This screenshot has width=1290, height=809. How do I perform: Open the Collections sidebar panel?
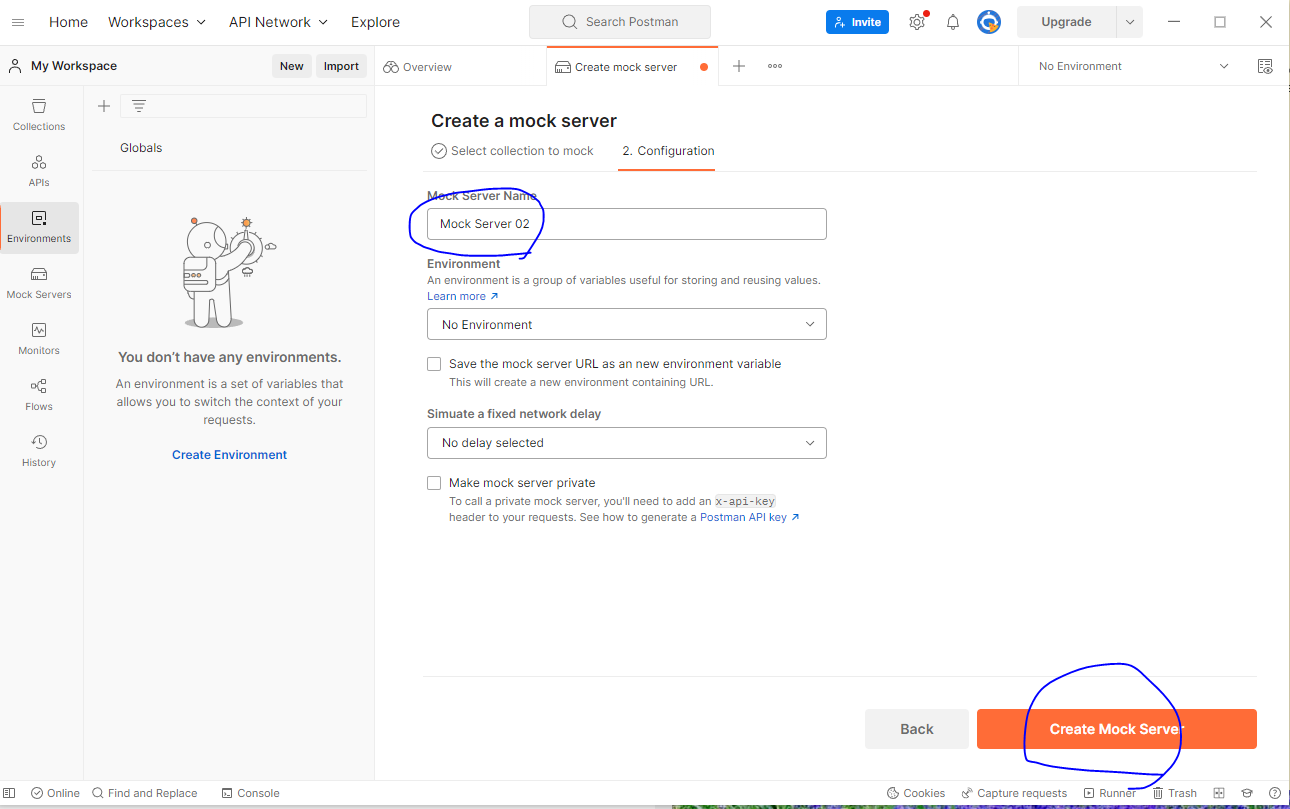(39, 115)
